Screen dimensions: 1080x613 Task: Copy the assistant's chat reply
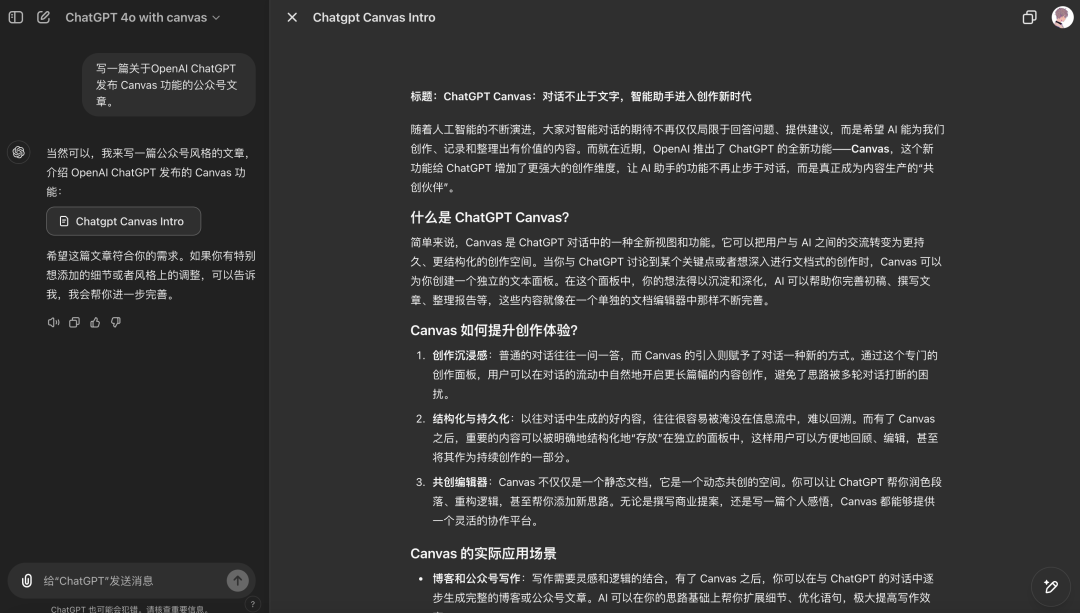coord(74,322)
